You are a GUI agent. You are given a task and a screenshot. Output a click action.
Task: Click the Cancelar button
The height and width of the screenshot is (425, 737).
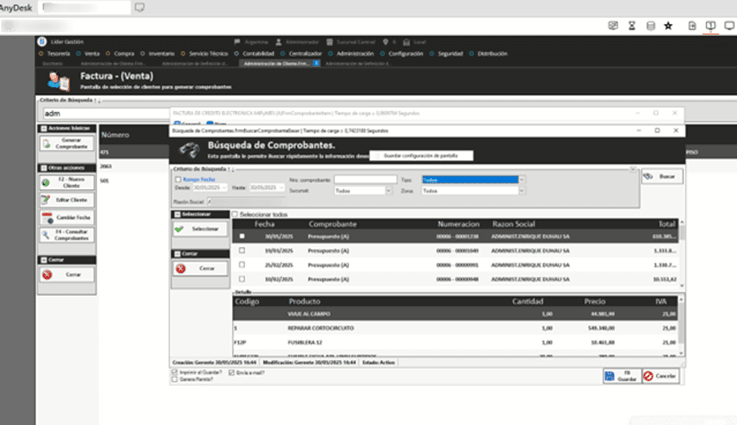tap(660, 375)
